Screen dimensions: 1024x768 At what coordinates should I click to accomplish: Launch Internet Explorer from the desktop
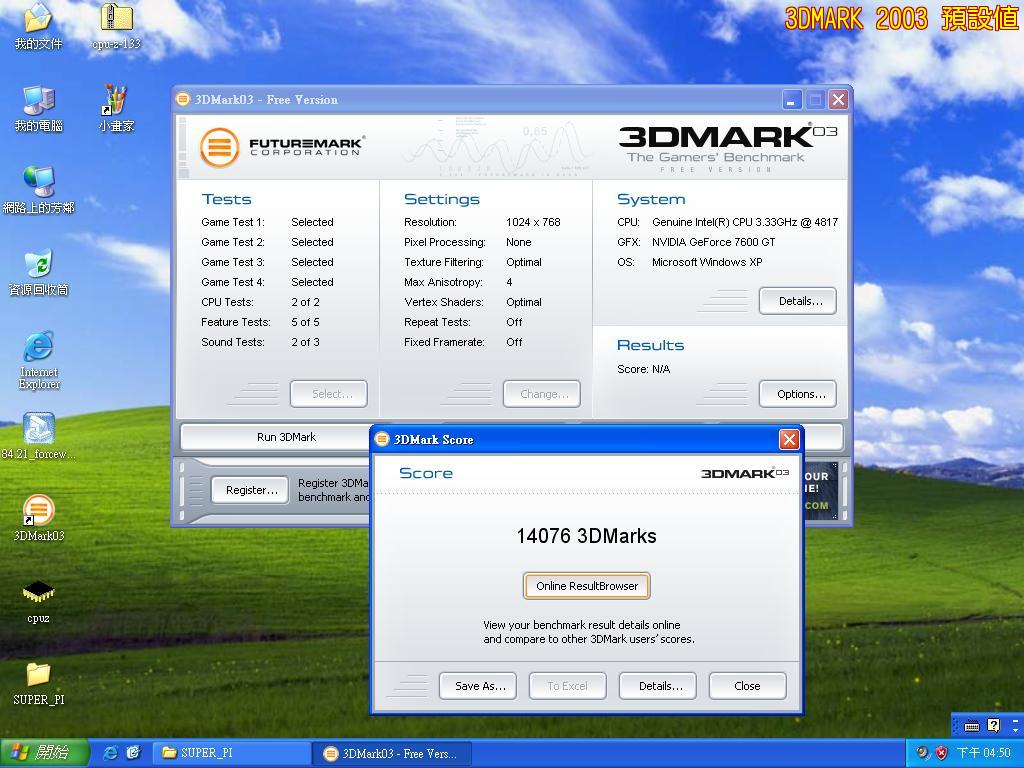click(x=38, y=348)
